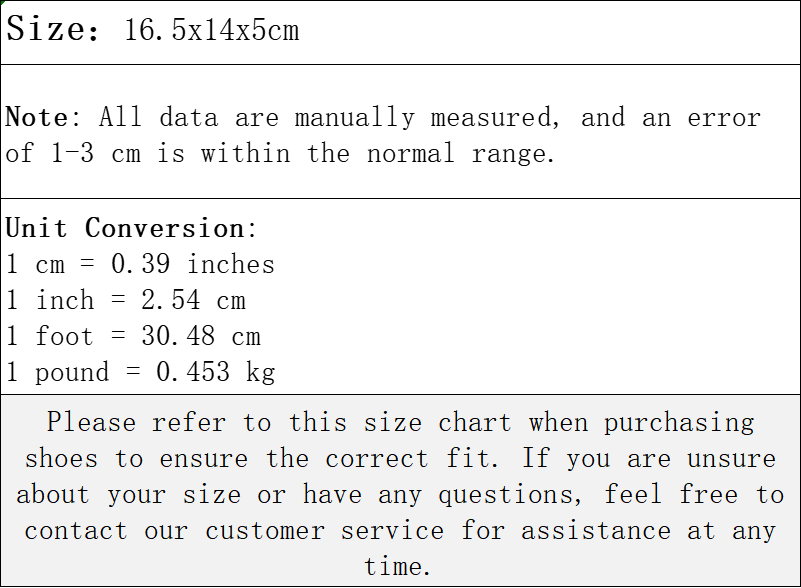Click the 0.453 kg value
The width and height of the screenshot is (801, 588).
pos(216,372)
